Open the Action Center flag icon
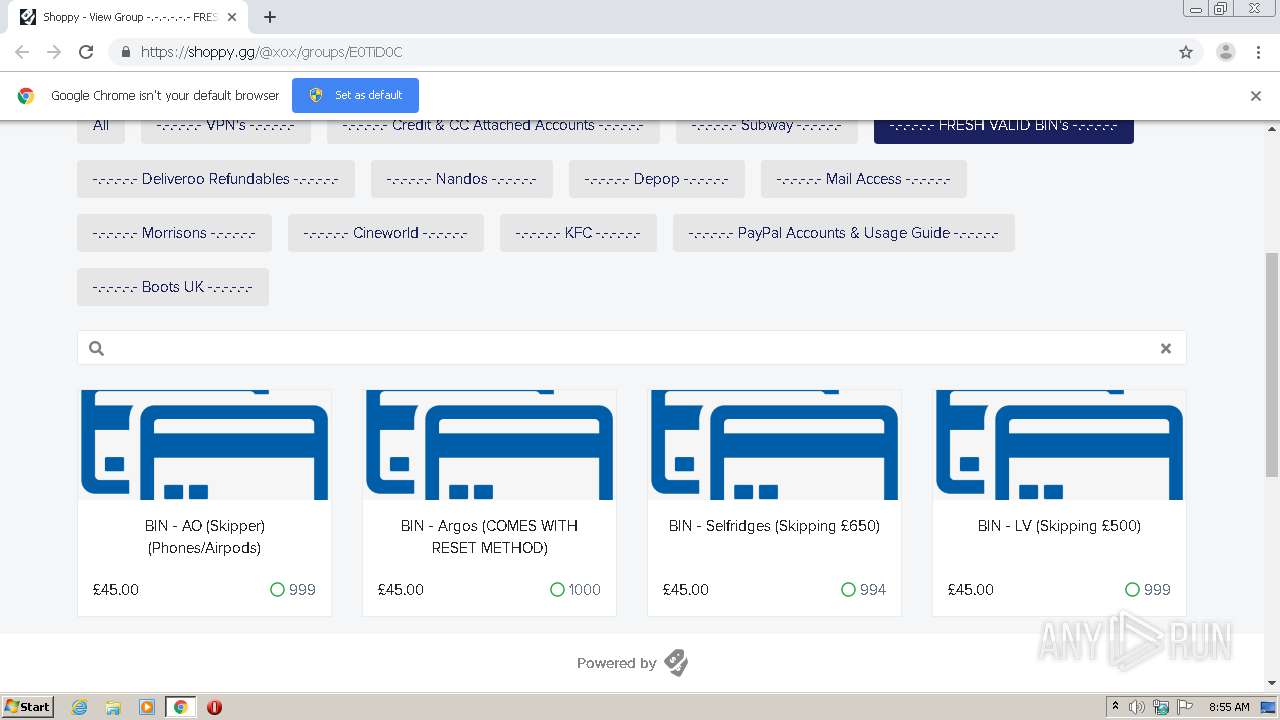The width and height of the screenshot is (1280, 720). click(1185, 707)
